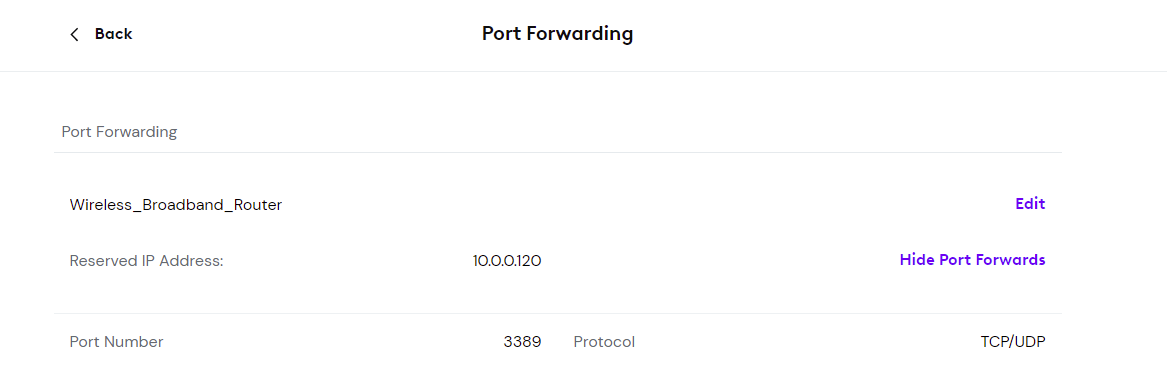1167x387 pixels.
Task: Click the purple Hide Port Forwards text
Action: pos(972,260)
